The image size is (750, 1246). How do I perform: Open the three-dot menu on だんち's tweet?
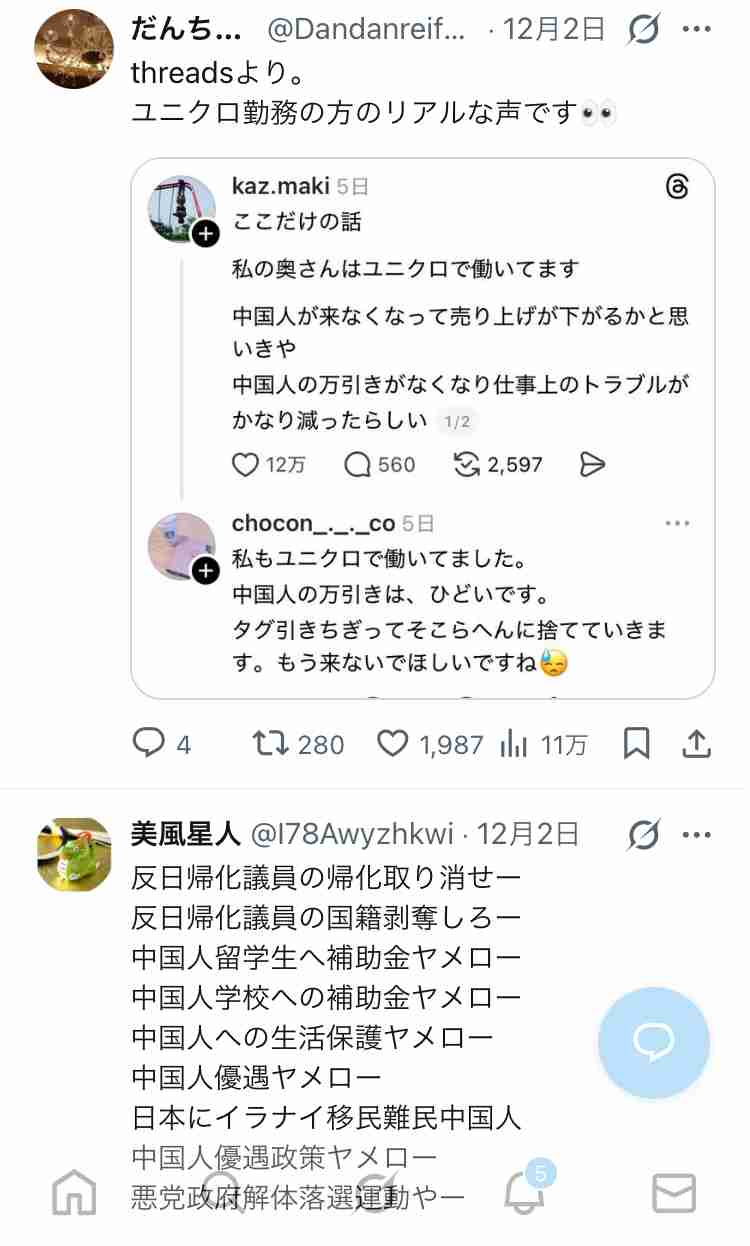(698, 30)
